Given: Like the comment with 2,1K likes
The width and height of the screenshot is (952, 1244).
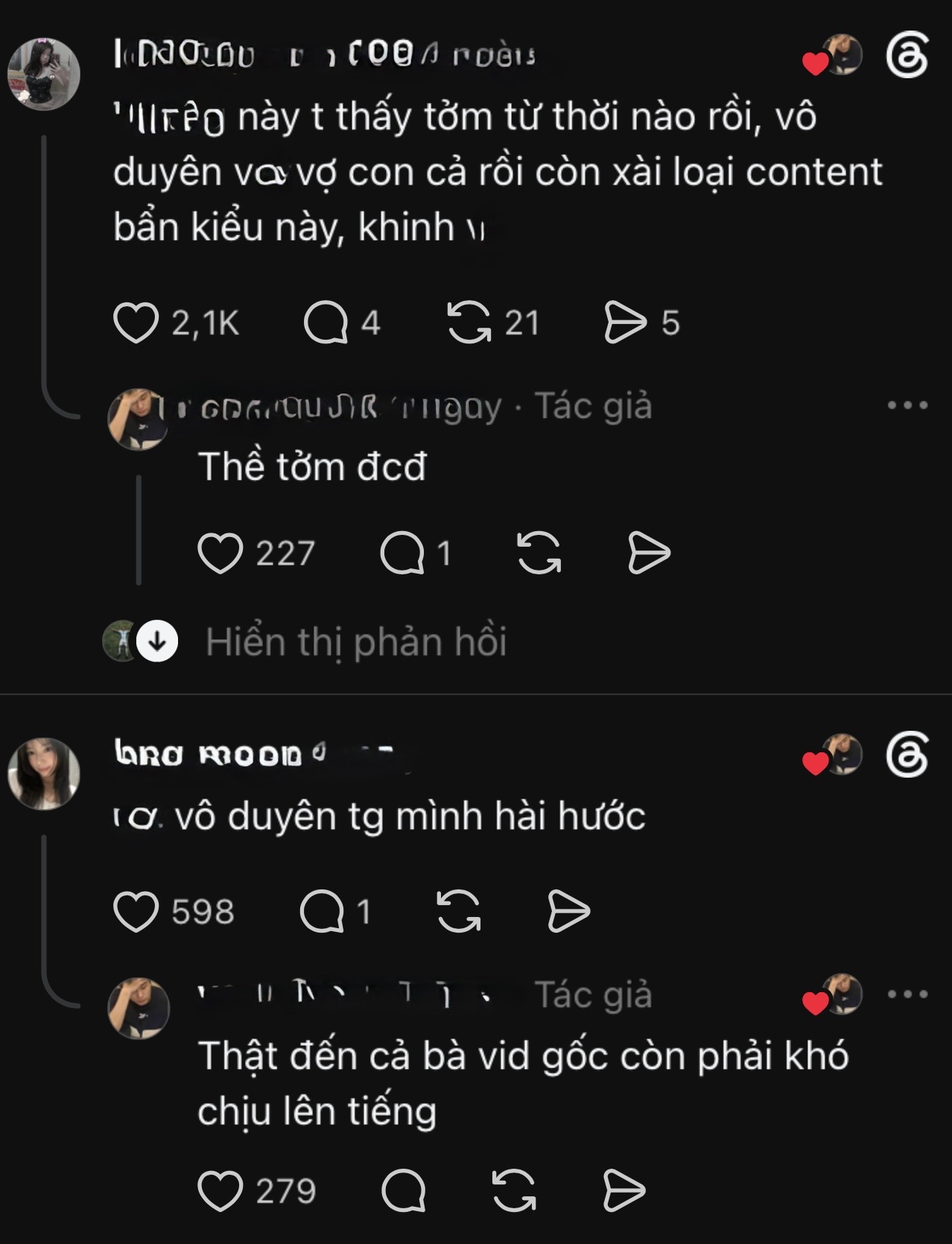Looking at the screenshot, I should [x=136, y=323].
